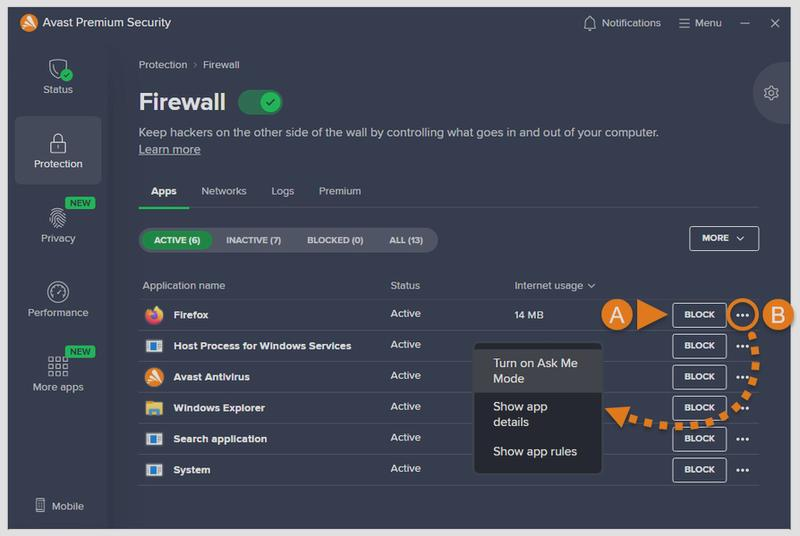Open more options for Search application row
800x536 pixels.
coord(742,439)
